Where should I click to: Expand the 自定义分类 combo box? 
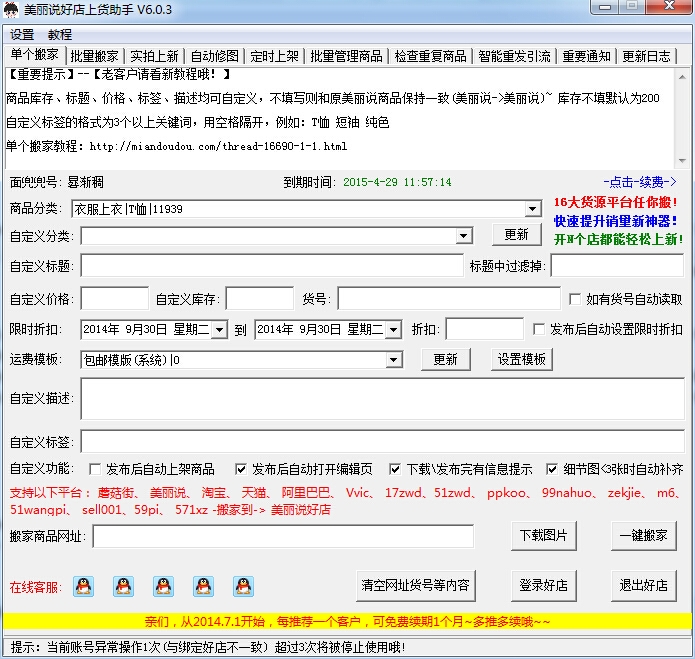coord(463,236)
